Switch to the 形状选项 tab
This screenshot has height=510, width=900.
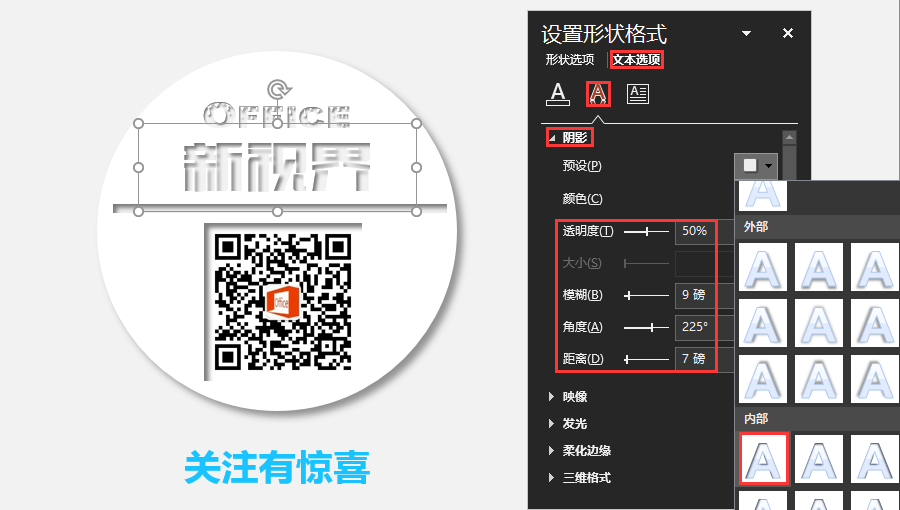(x=570, y=60)
